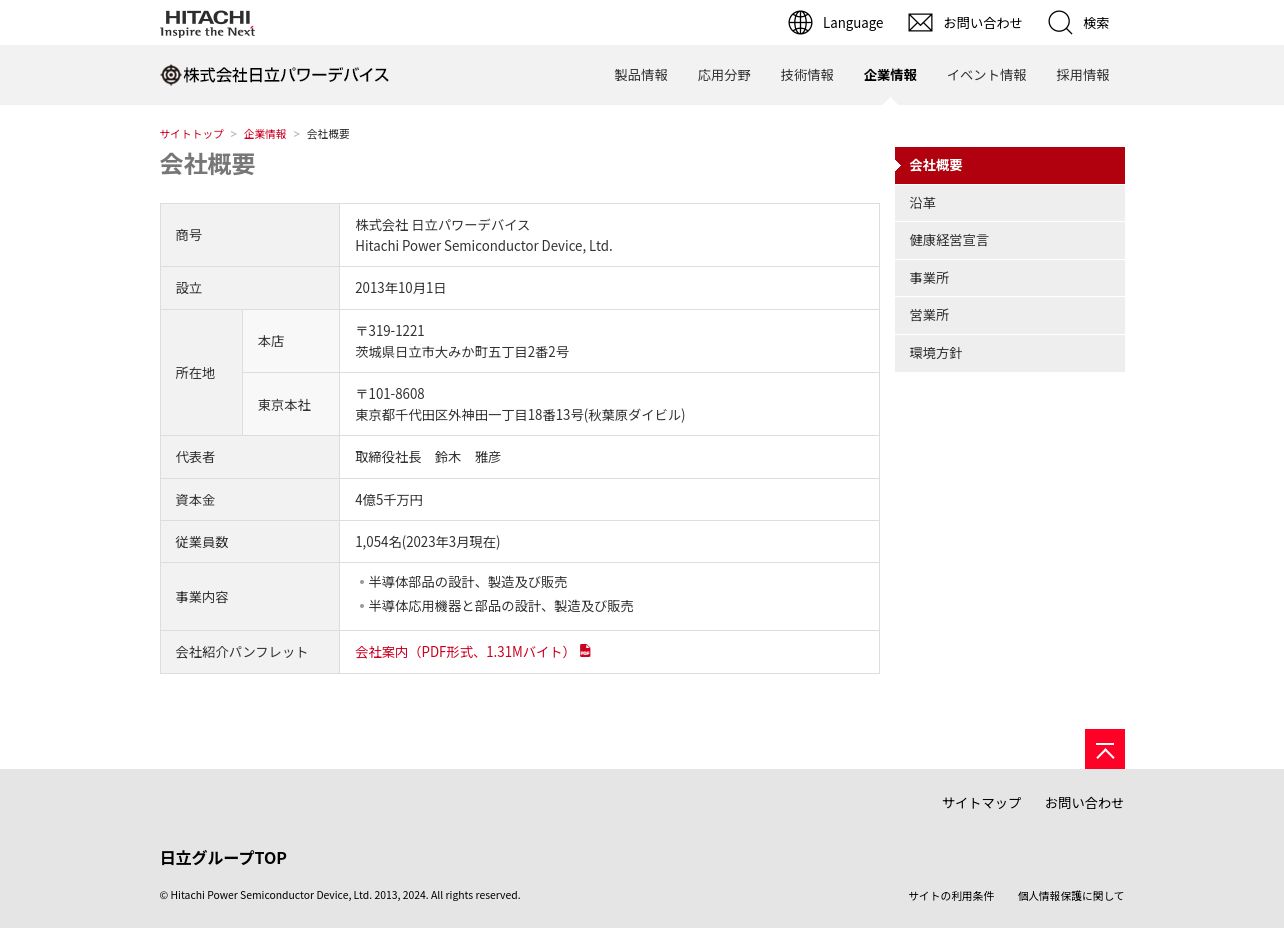The width and height of the screenshot is (1284, 928).
Task: Click the 1,054名 employee count
Action: (428, 542)
